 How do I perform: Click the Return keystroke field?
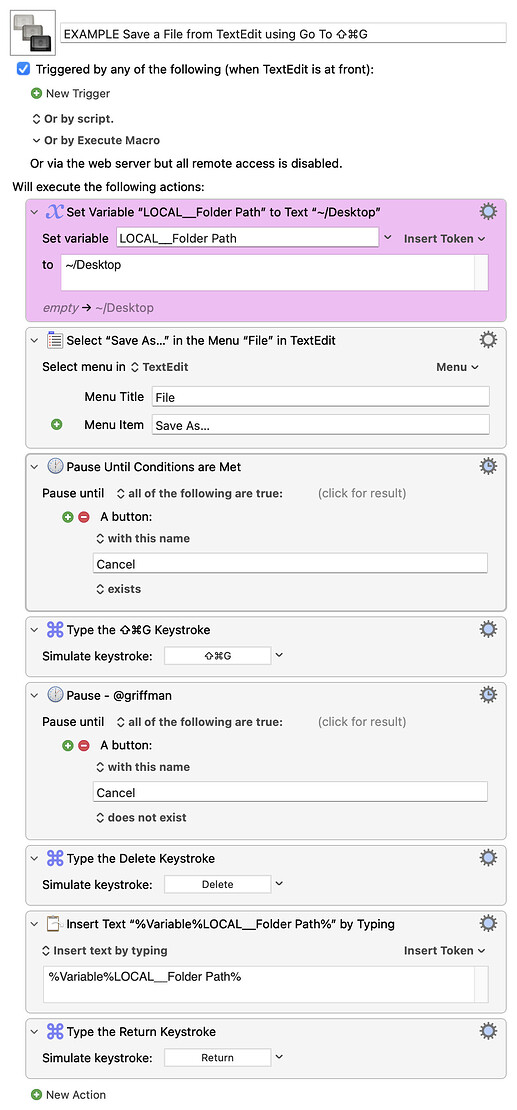[x=217, y=1058]
